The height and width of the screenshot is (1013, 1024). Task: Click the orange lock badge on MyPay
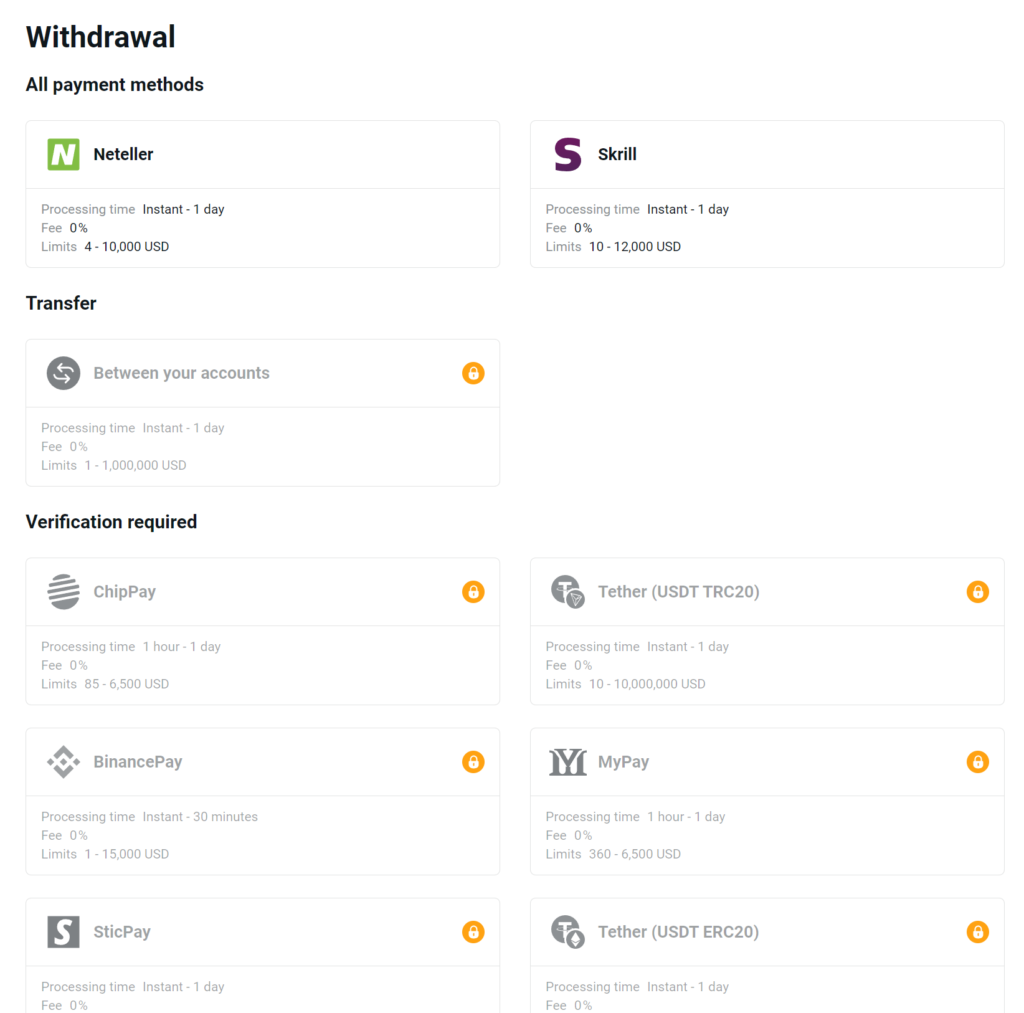click(978, 762)
